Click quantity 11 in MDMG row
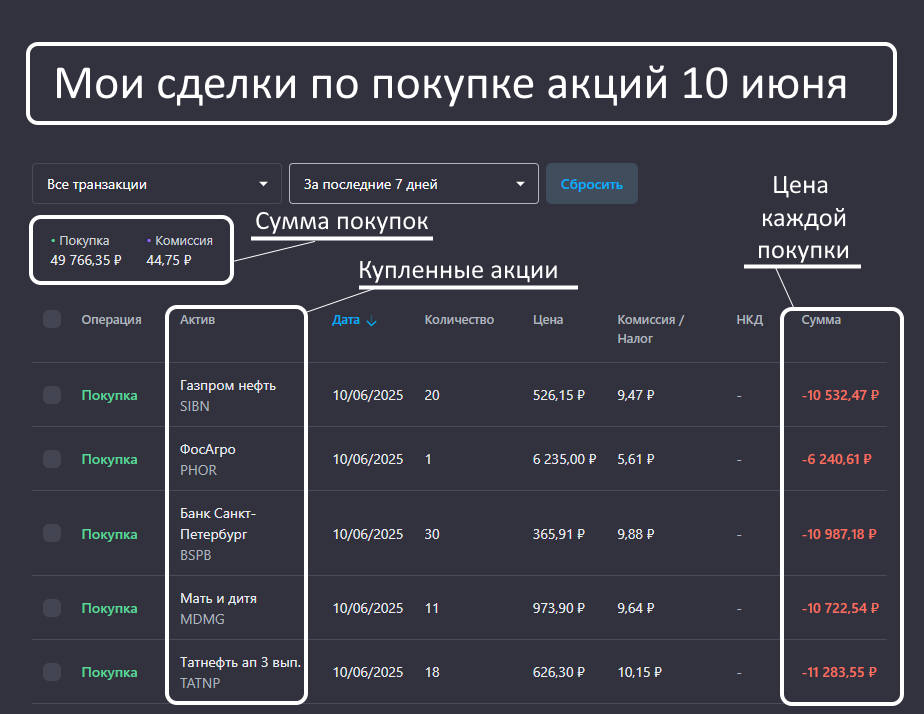 432,609
